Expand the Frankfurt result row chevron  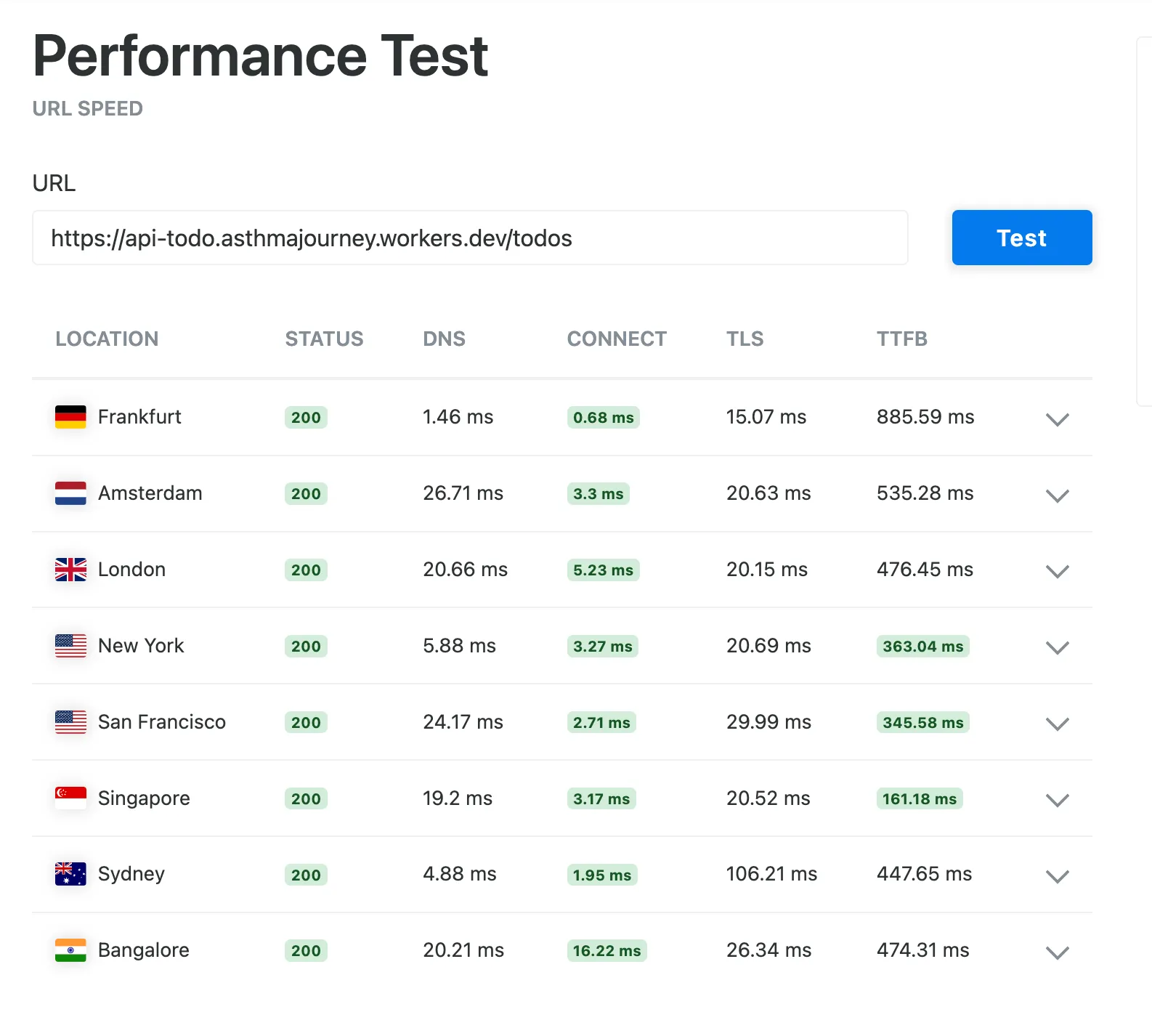(1057, 419)
